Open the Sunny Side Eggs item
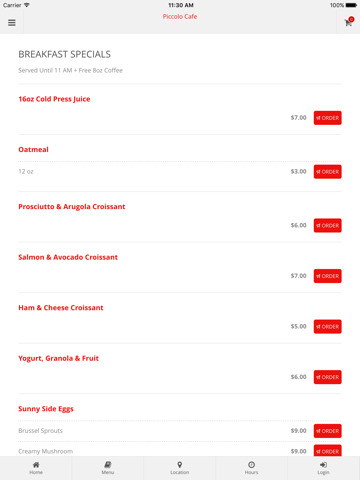This screenshot has width=360, height=480. (x=46, y=409)
